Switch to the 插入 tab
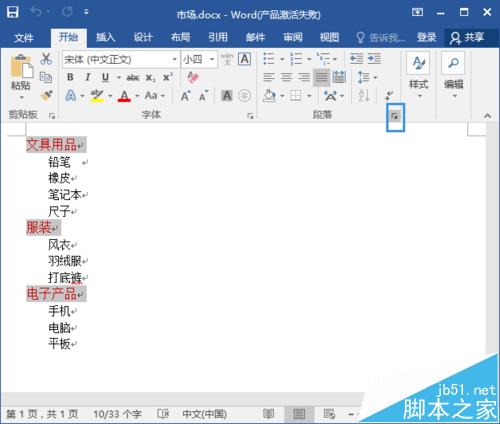The image size is (500, 424). tap(106, 37)
